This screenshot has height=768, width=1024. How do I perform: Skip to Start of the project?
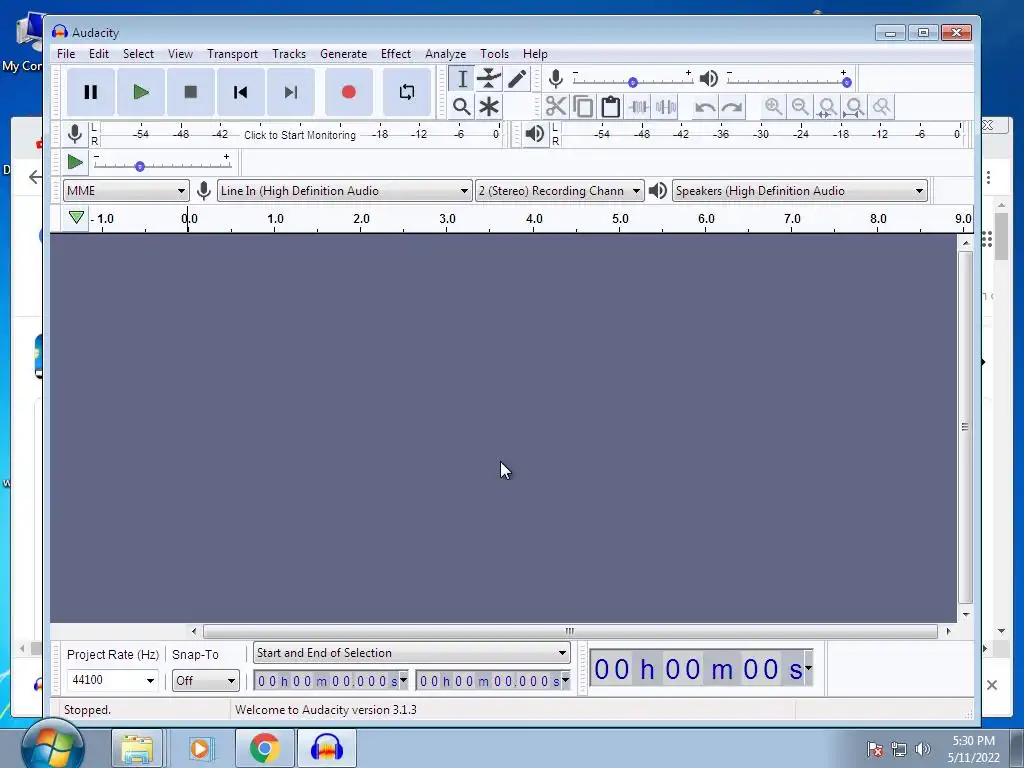240,92
